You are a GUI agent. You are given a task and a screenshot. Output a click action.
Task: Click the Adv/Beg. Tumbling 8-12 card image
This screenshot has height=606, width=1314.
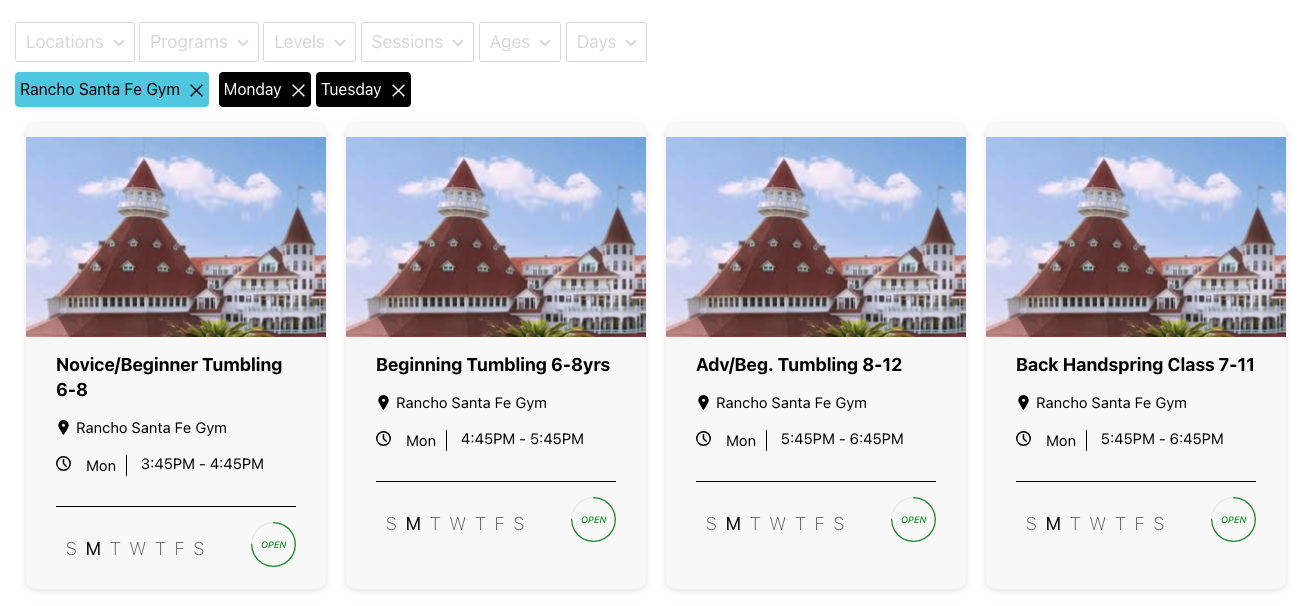[815, 237]
